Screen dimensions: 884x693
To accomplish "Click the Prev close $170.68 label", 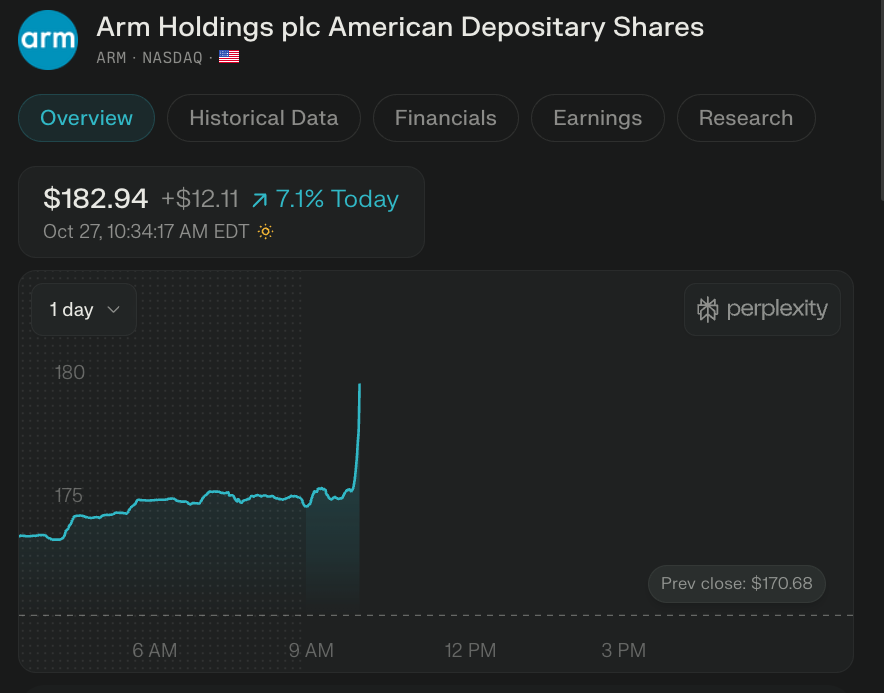I will 736,583.
